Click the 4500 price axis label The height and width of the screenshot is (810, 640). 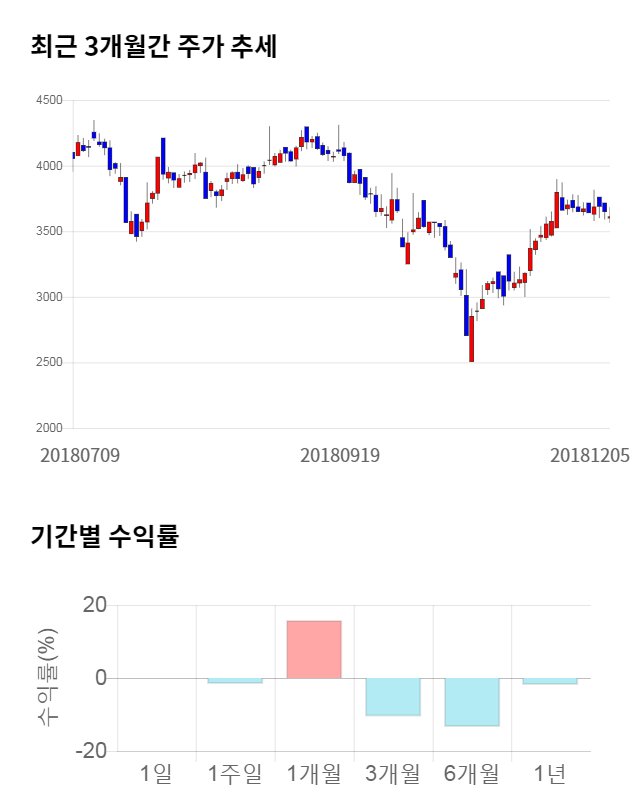[48, 100]
